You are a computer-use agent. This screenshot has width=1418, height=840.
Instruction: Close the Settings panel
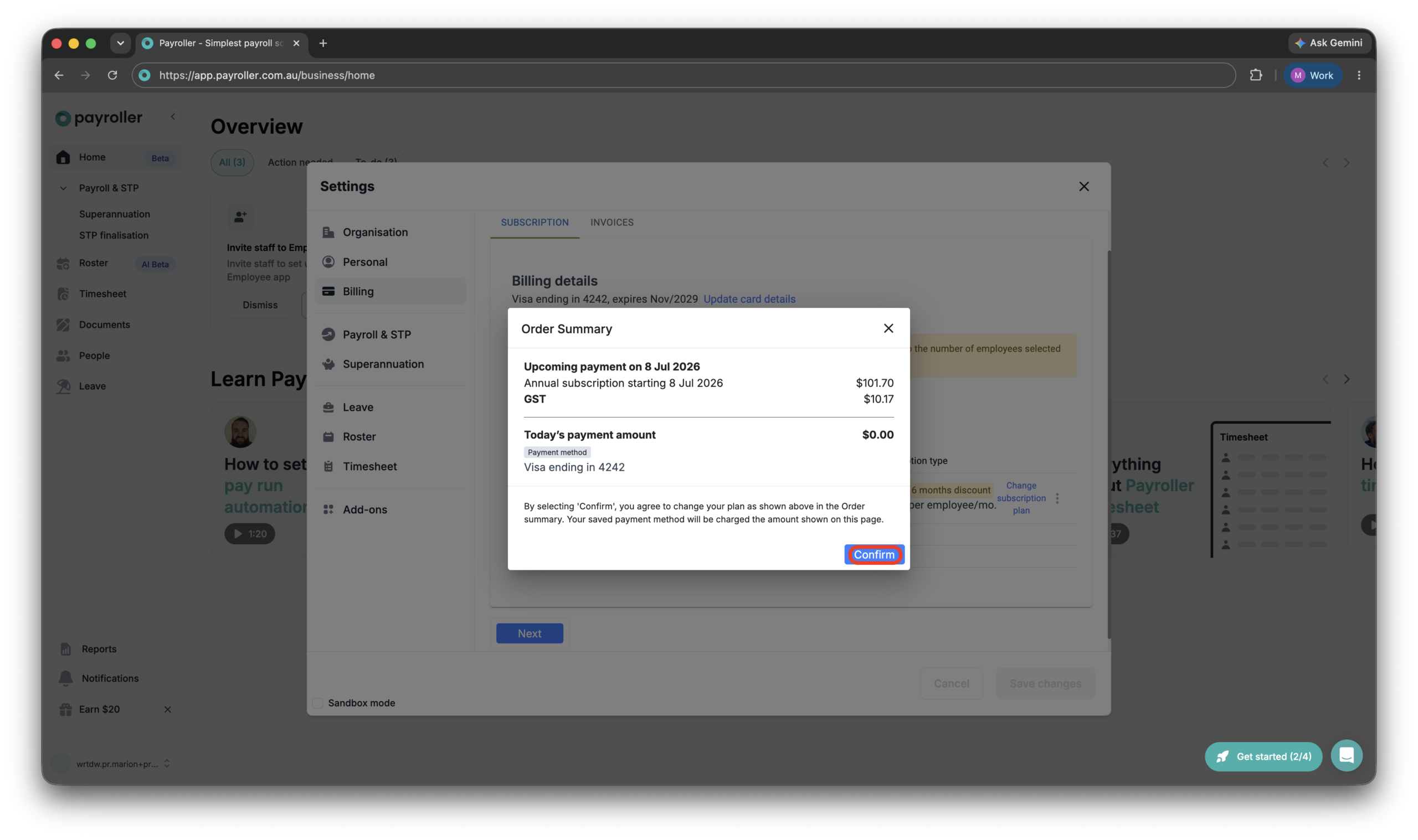1083,186
